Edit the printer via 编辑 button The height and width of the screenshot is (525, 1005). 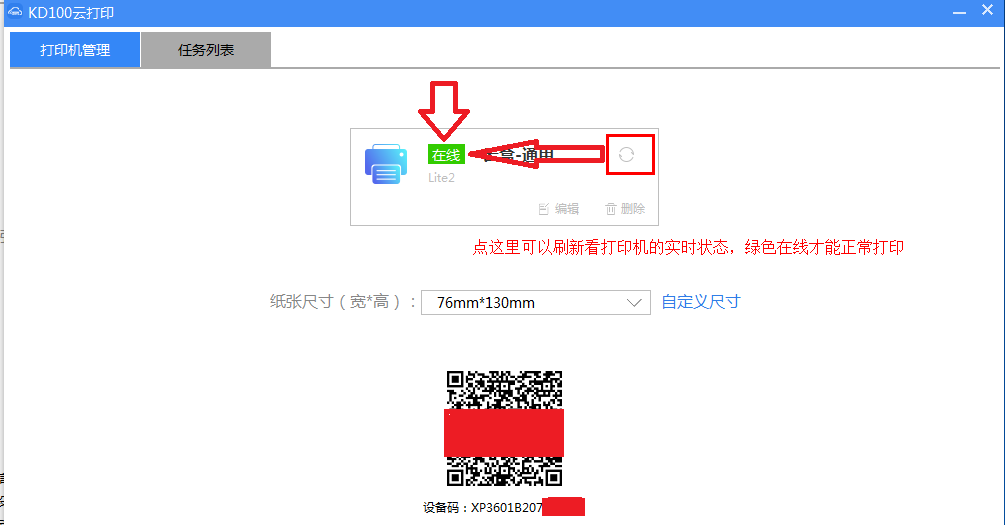click(559, 209)
